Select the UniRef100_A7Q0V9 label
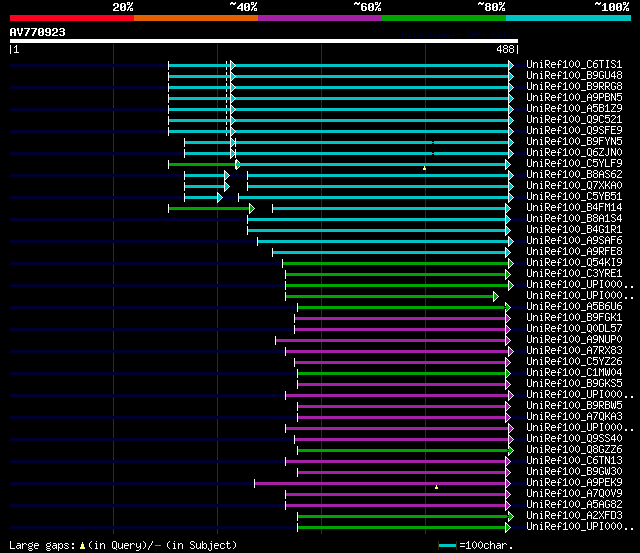The image size is (640, 553). [574, 494]
